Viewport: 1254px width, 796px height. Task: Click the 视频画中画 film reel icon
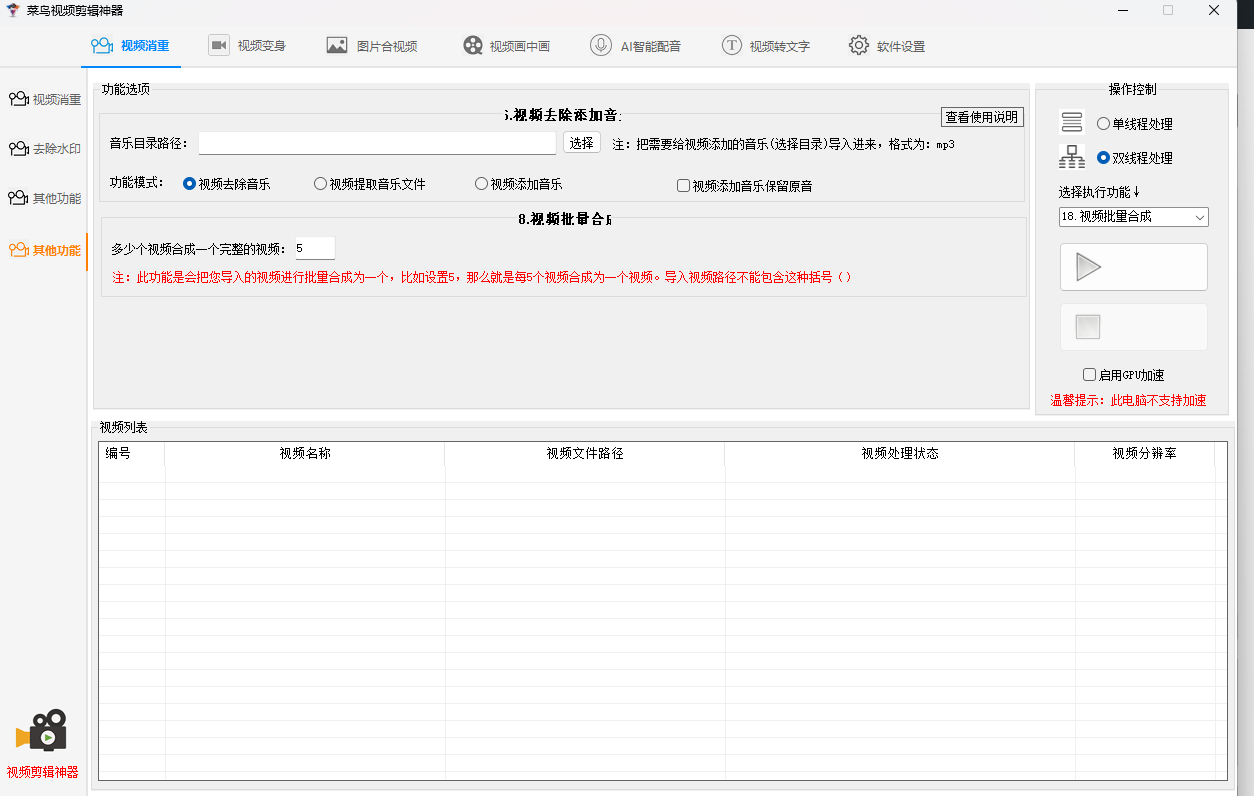point(473,45)
